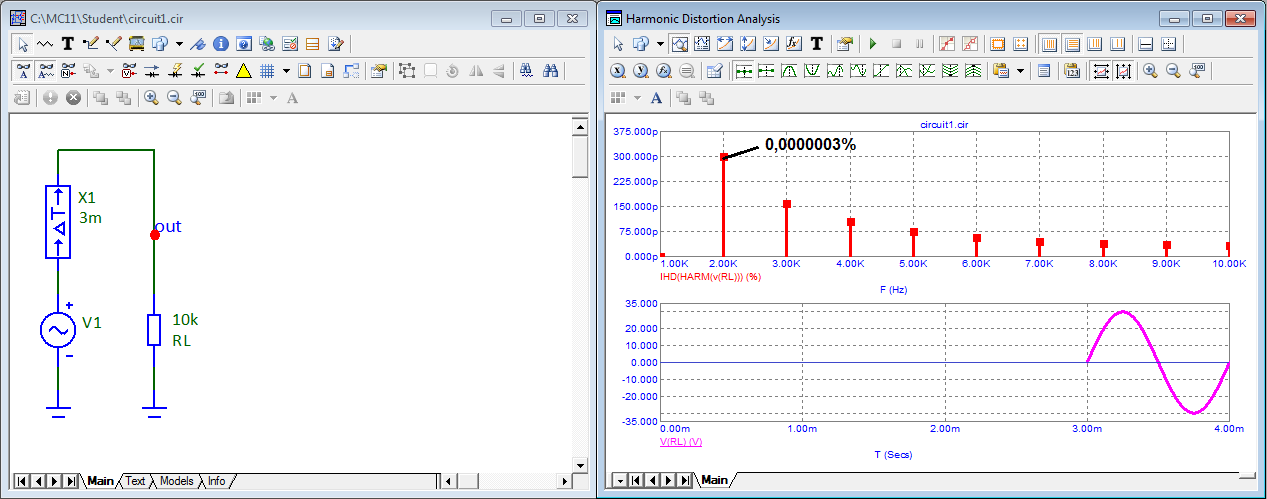
Task: Select Main tab in Harmonic Distortion Analysis window
Action: pos(714,480)
